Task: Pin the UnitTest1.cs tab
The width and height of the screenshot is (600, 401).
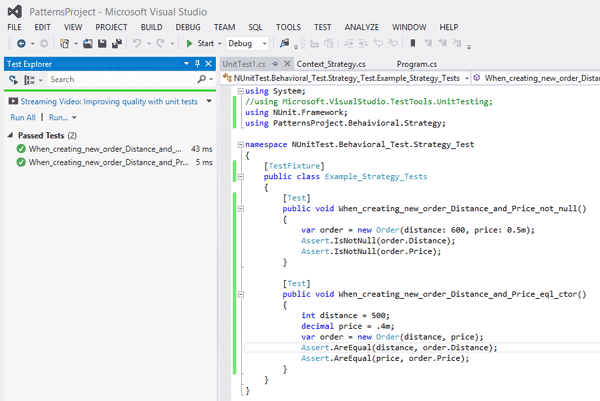Action: click(275, 64)
